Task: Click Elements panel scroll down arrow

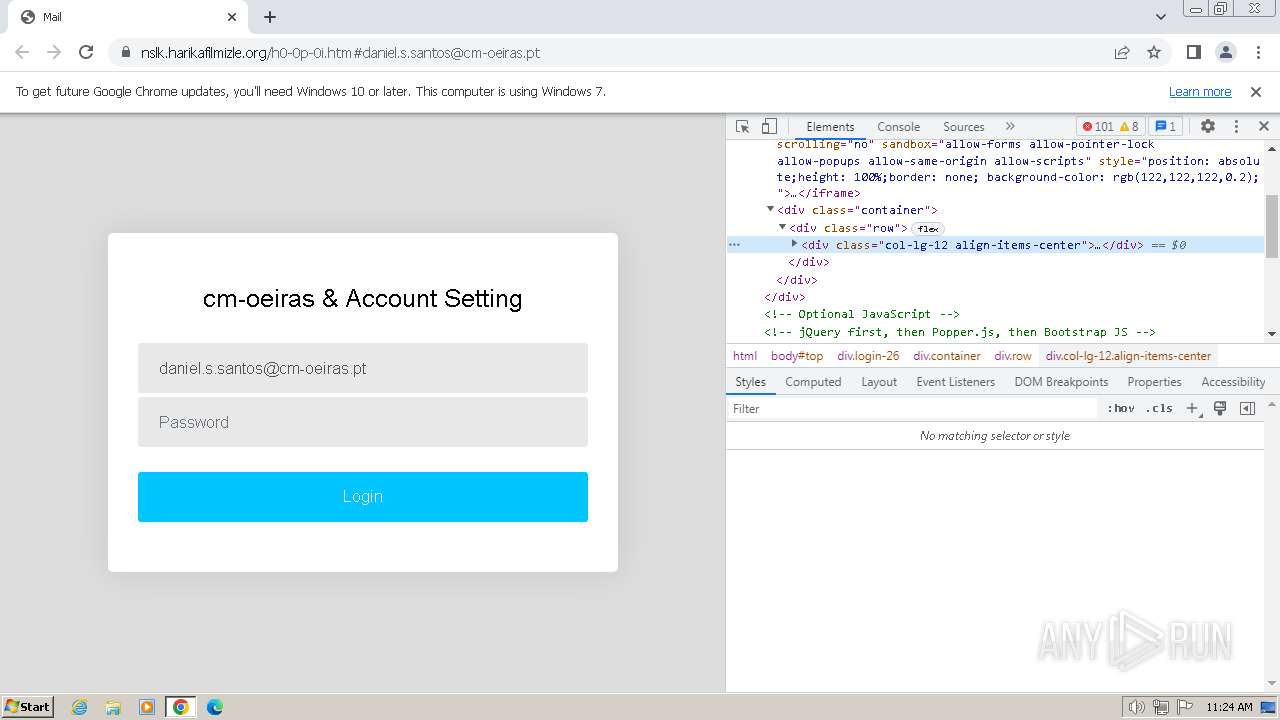Action: pos(1272,334)
